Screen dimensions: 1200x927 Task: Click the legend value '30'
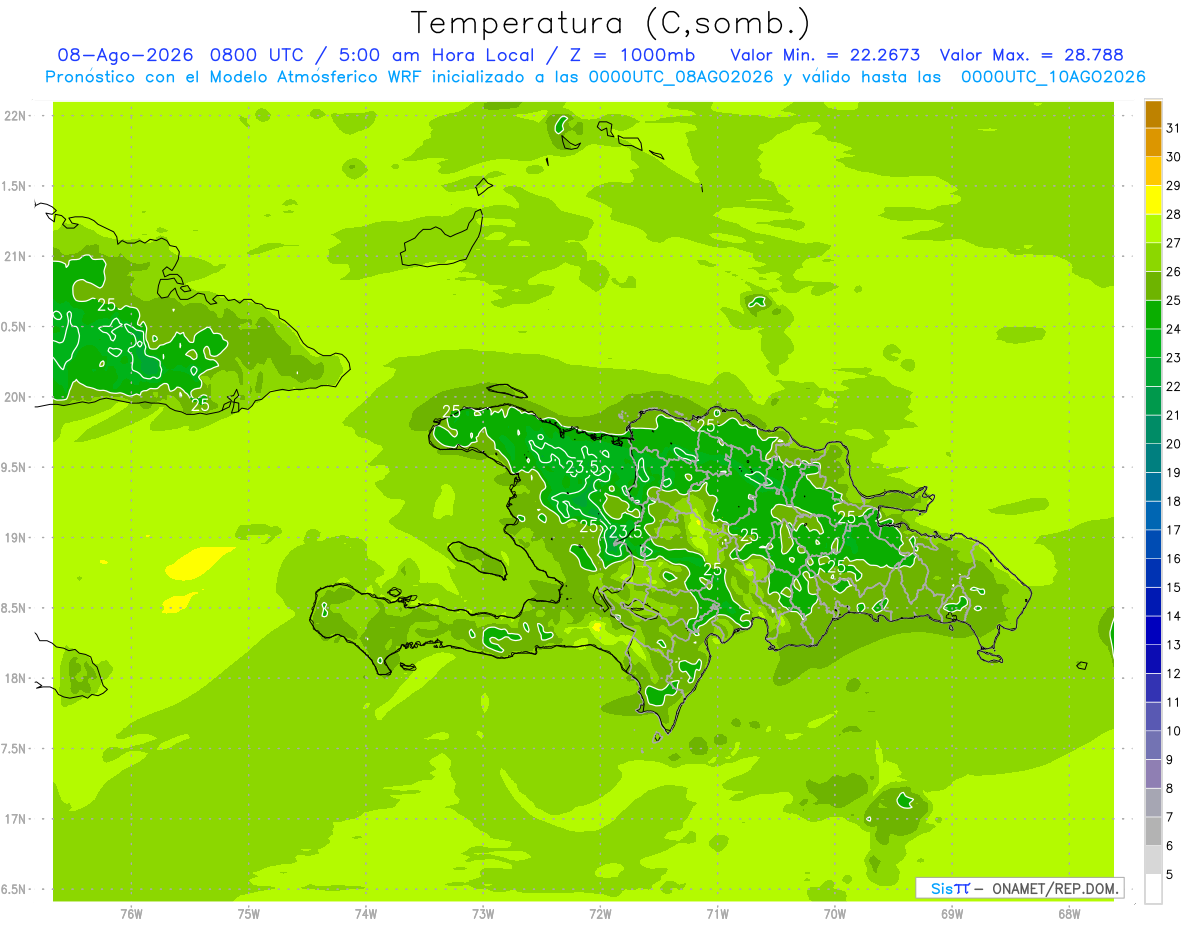click(1174, 156)
